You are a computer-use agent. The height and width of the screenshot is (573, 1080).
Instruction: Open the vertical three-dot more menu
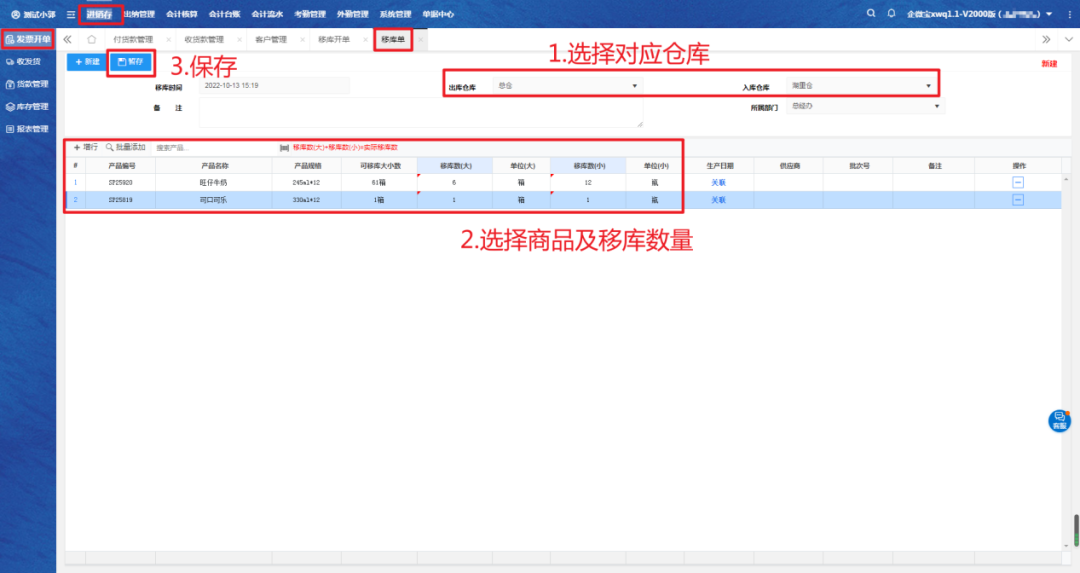point(1071,14)
